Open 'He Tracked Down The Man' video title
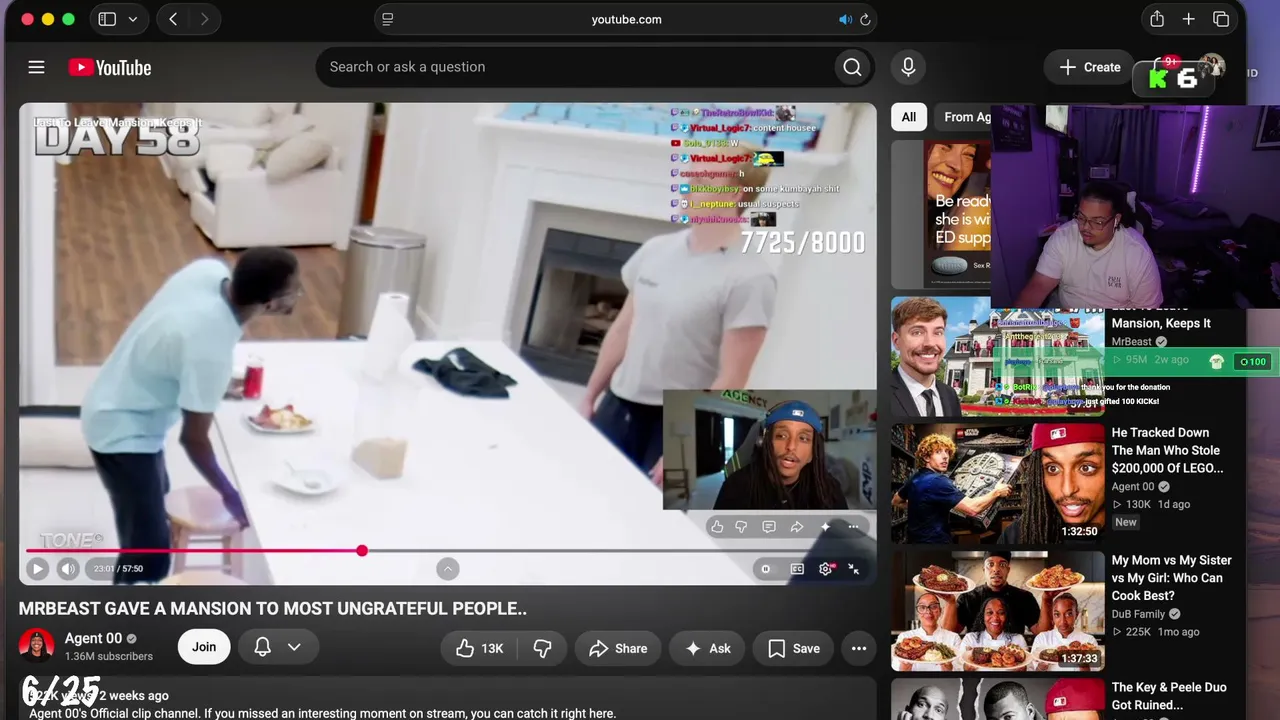Image resolution: width=1280 pixels, height=720 pixels. 1167,450
